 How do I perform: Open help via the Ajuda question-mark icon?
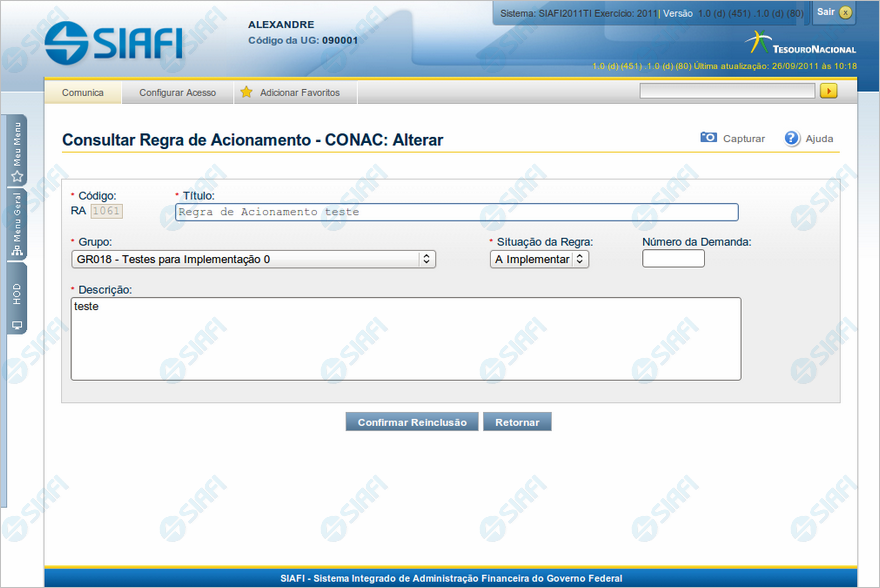coord(792,138)
